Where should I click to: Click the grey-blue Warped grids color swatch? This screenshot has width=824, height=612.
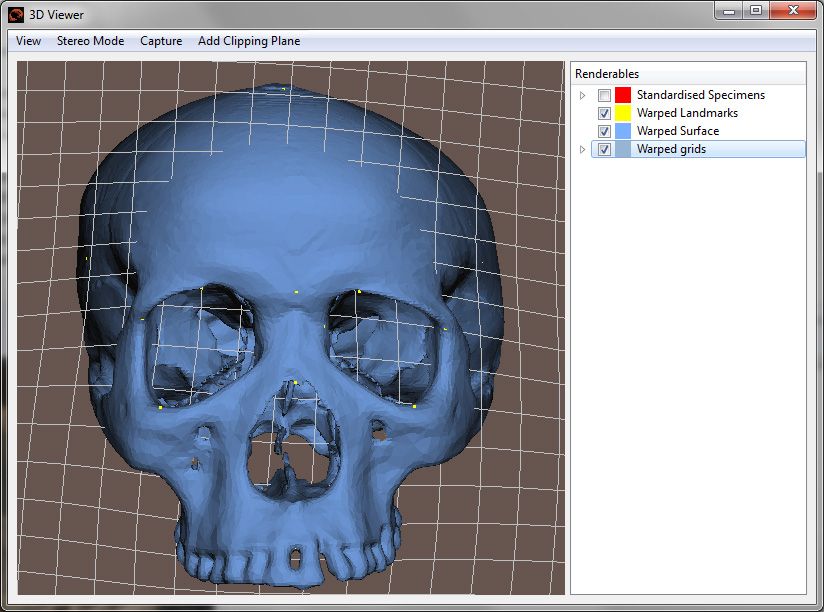[x=623, y=149]
